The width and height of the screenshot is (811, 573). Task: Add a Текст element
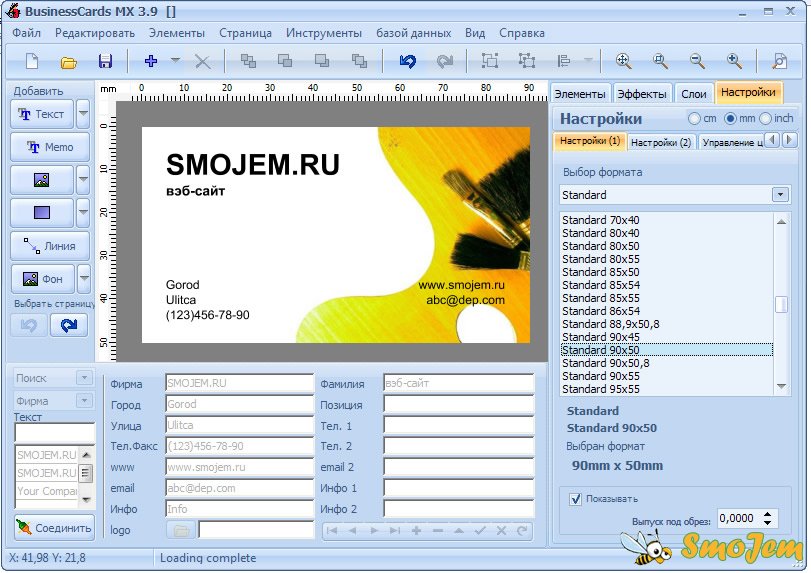point(42,114)
